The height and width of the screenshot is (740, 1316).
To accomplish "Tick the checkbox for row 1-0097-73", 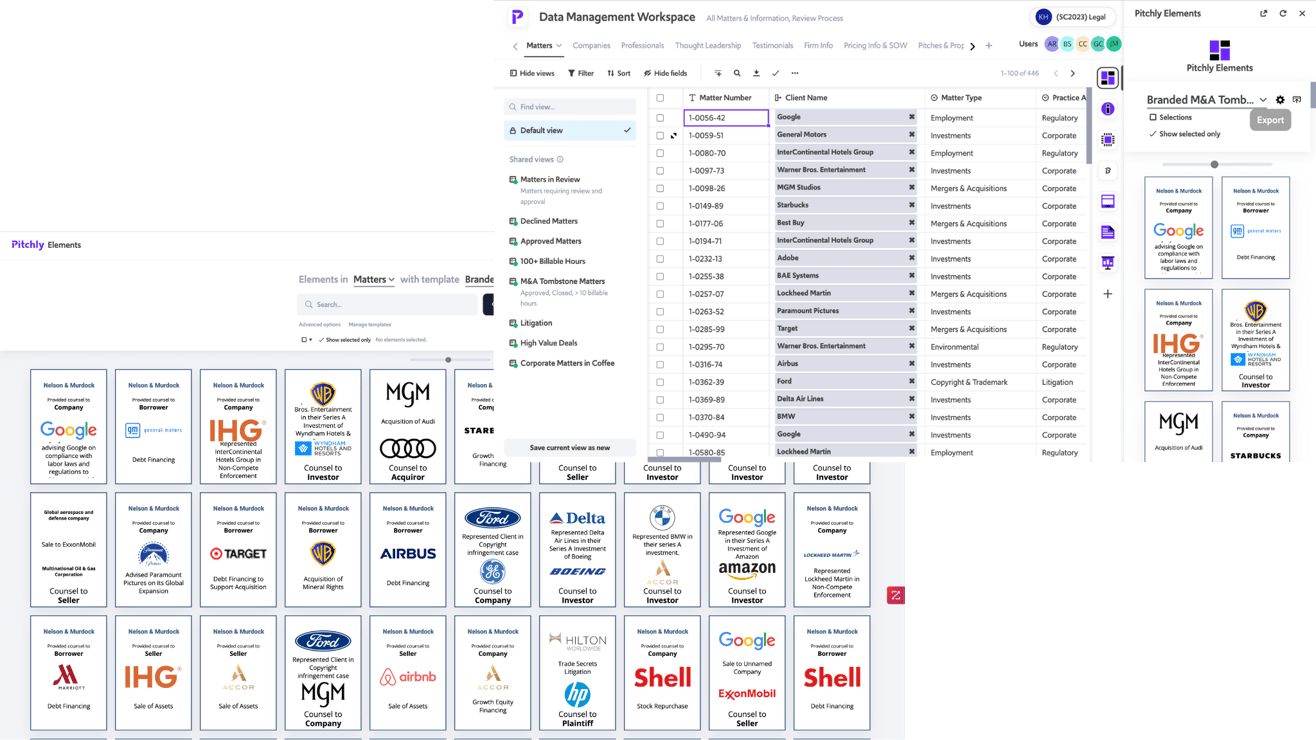I will (x=660, y=171).
